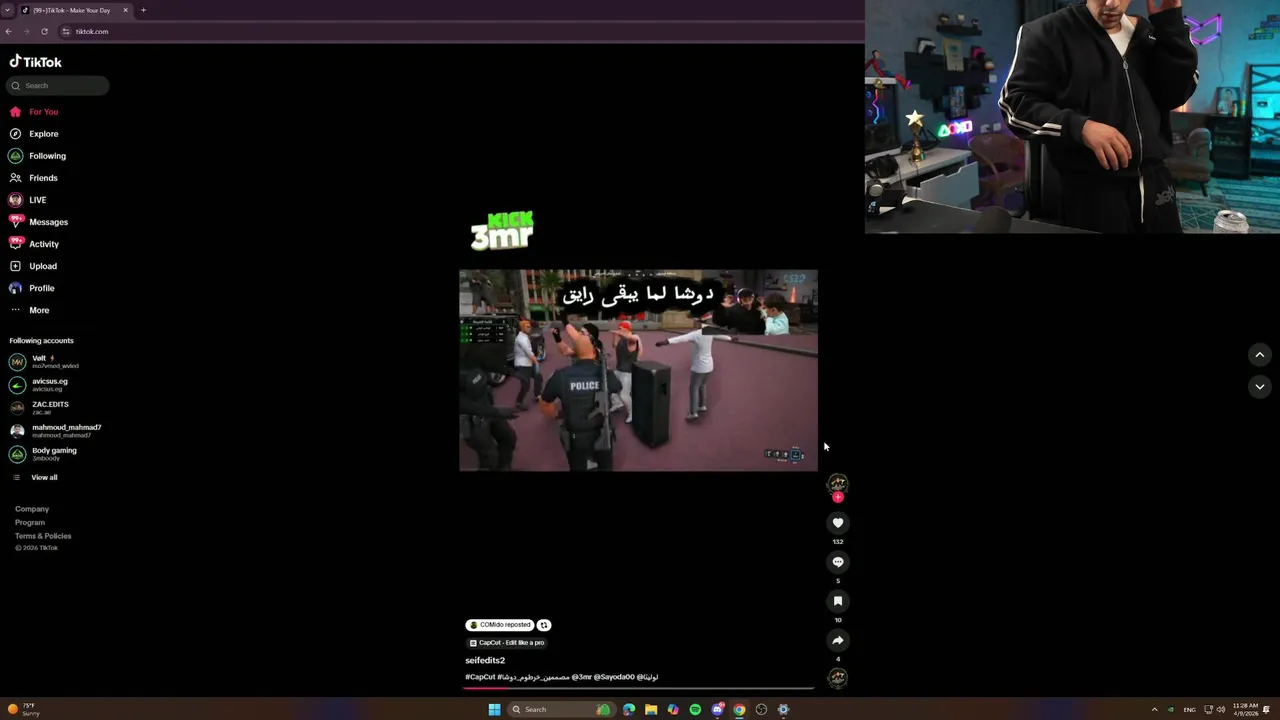Viewport: 1280px width, 720px height.
Task: Open the @3mr mention in caption
Action: click(582, 677)
